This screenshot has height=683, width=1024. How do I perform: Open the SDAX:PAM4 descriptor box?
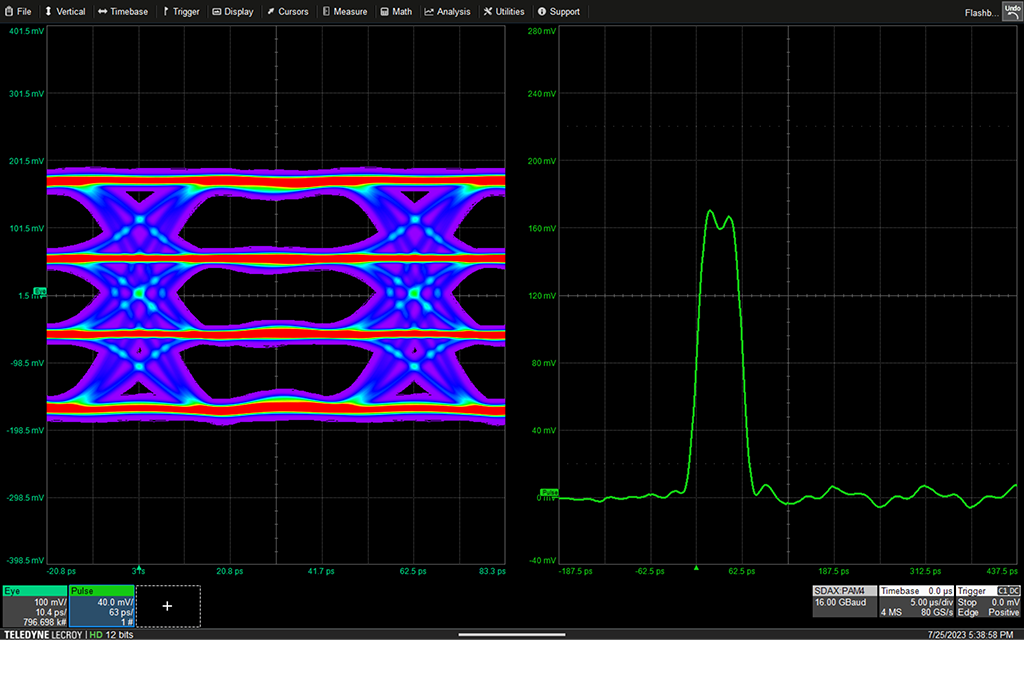pyautogui.click(x=845, y=601)
